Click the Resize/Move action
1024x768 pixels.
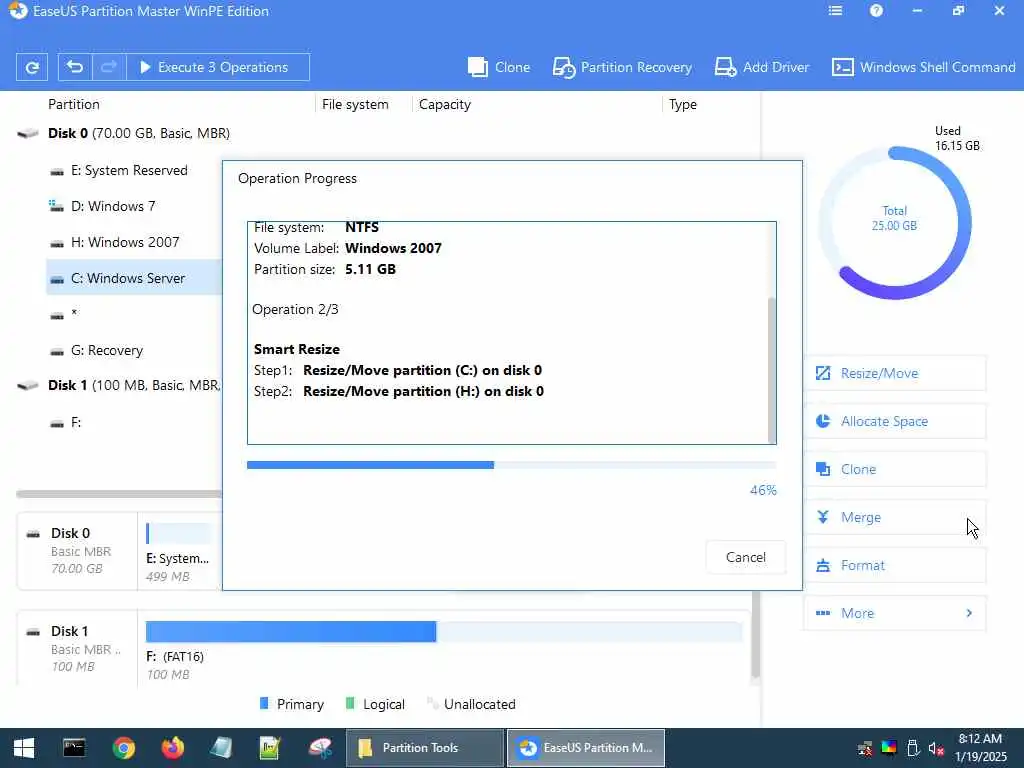pos(895,374)
